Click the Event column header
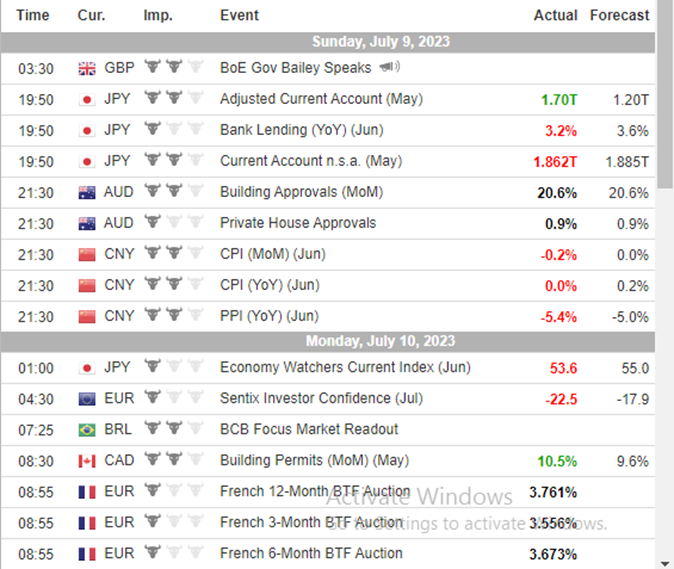This screenshot has height=569, width=674. (x=239, y=15)
